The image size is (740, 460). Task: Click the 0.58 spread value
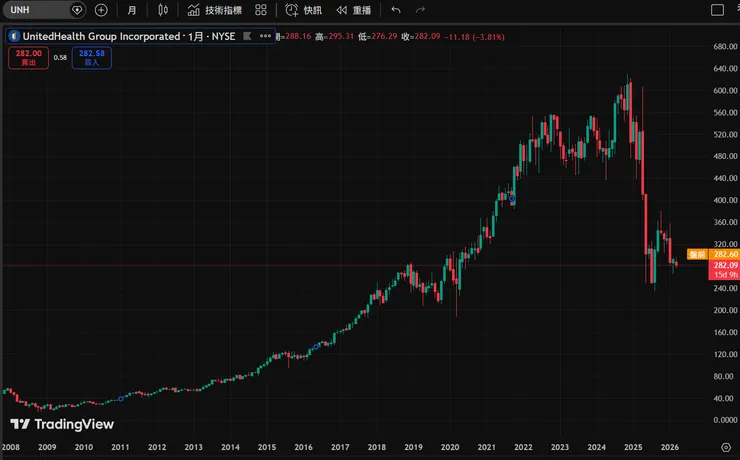60,58
